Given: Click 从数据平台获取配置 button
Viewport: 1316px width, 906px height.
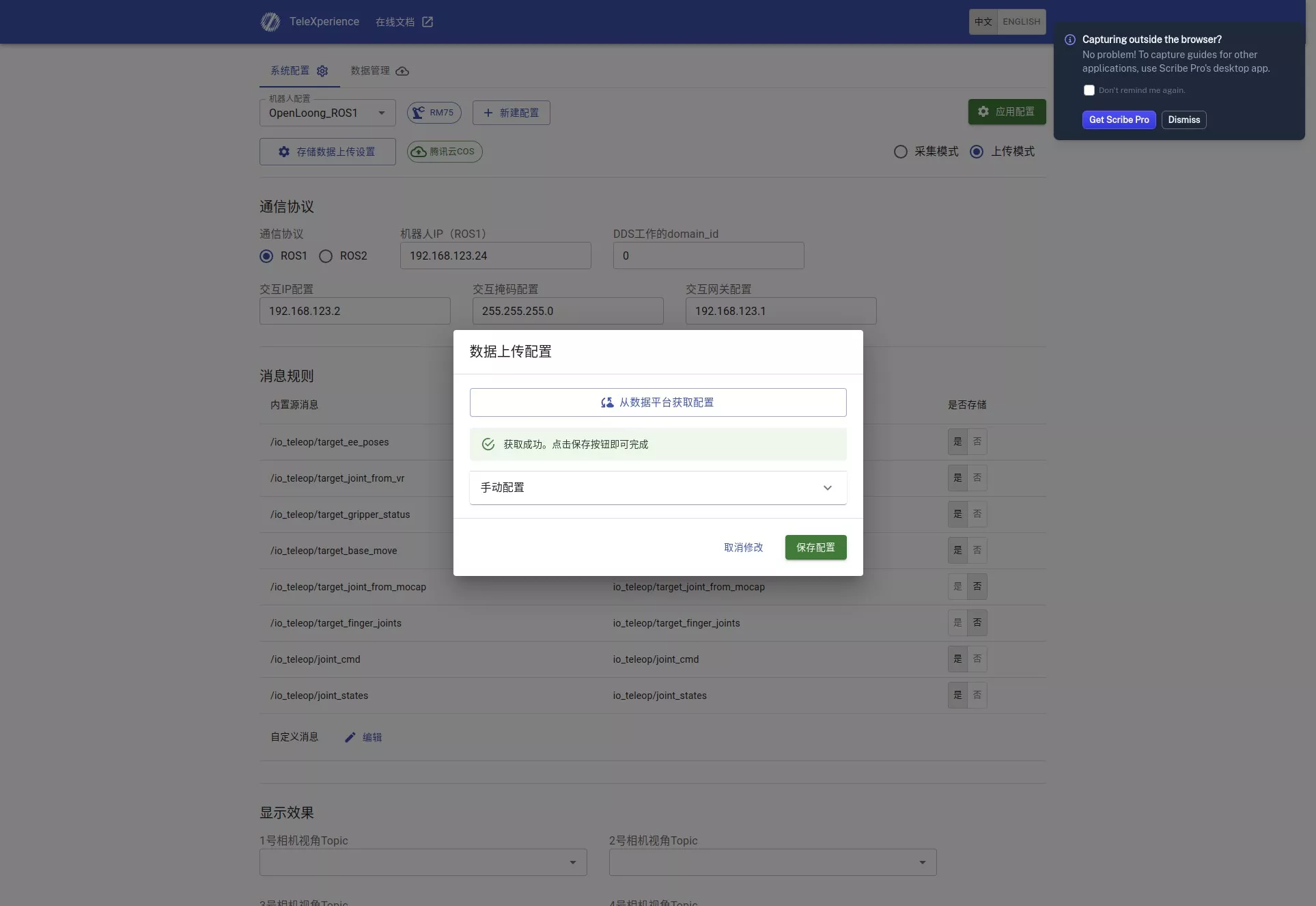Looking at the screenshot, I should coord(658,402).
